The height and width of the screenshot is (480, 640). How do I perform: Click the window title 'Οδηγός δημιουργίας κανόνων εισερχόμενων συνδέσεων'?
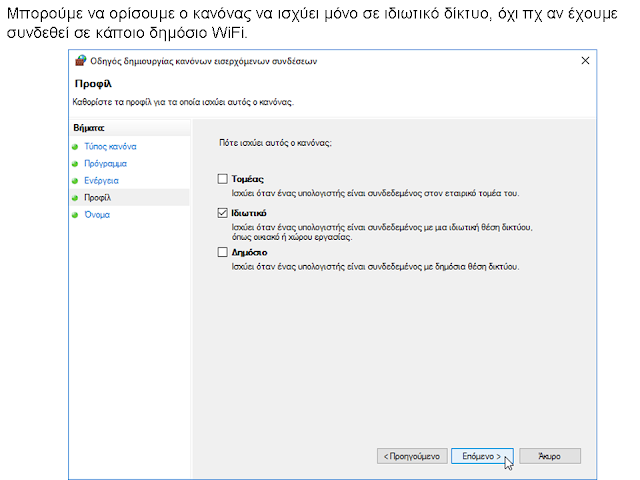(204, 61)
